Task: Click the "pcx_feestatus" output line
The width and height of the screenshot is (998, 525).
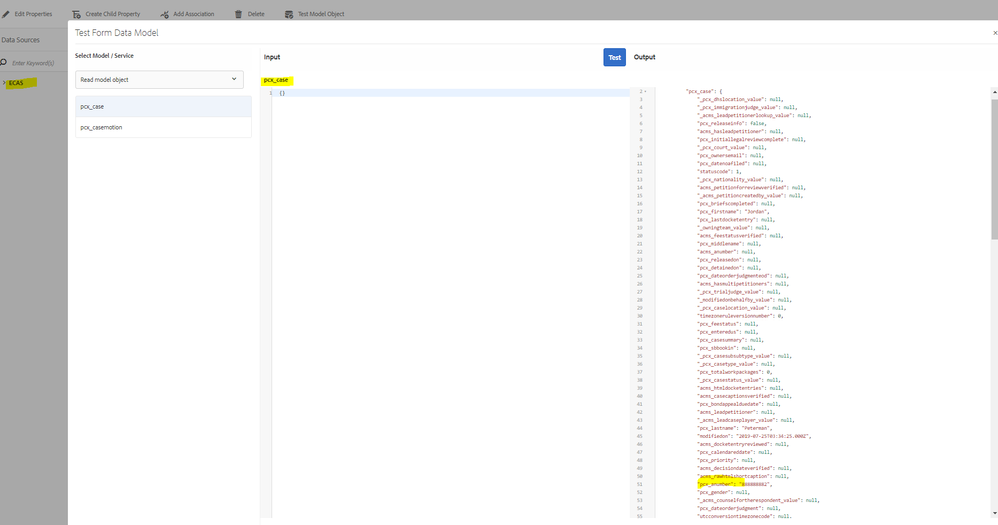Action: click(x=728, y=325)
